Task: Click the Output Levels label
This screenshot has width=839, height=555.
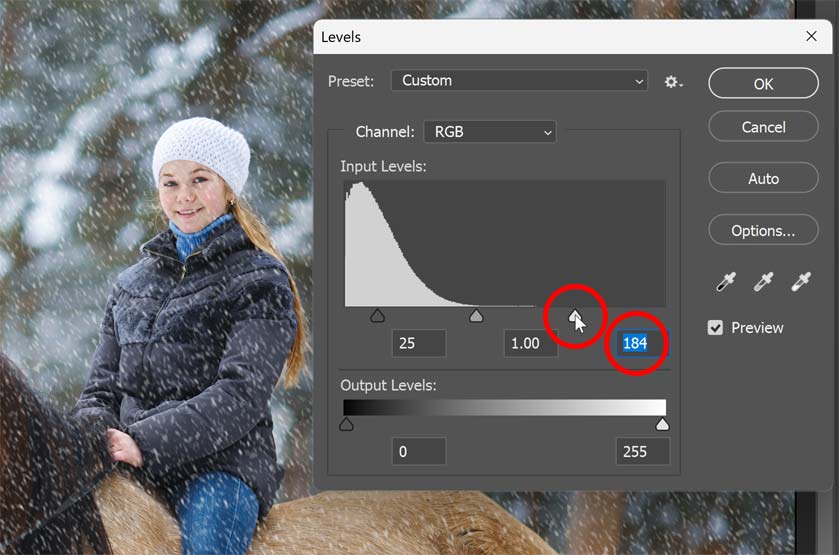Action: 388,385
